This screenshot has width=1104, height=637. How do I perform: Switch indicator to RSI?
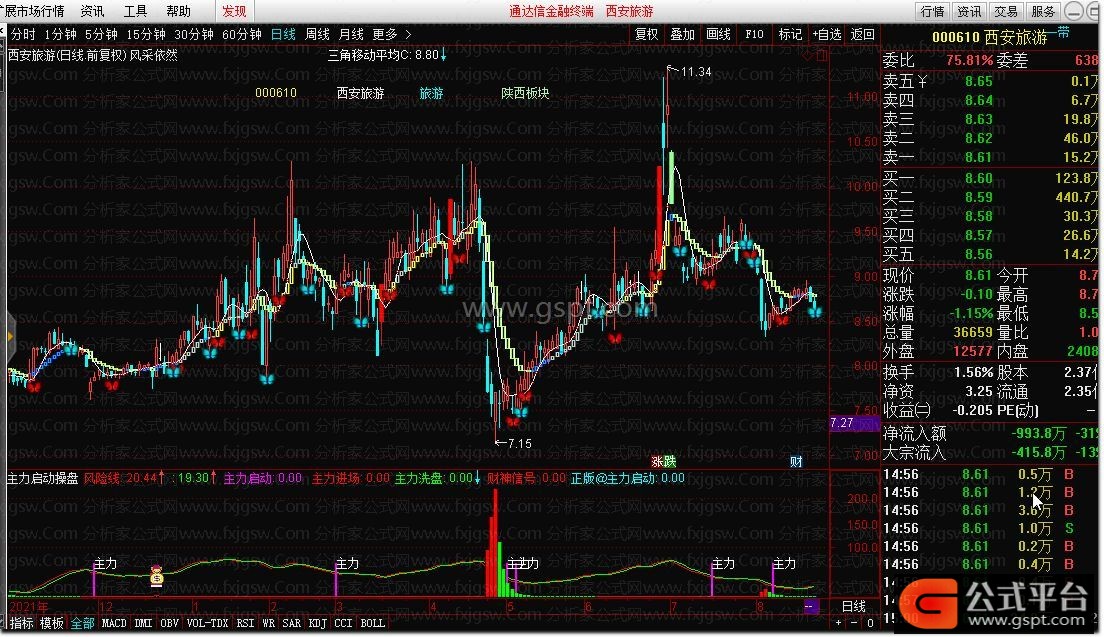[x=246, y=623]
